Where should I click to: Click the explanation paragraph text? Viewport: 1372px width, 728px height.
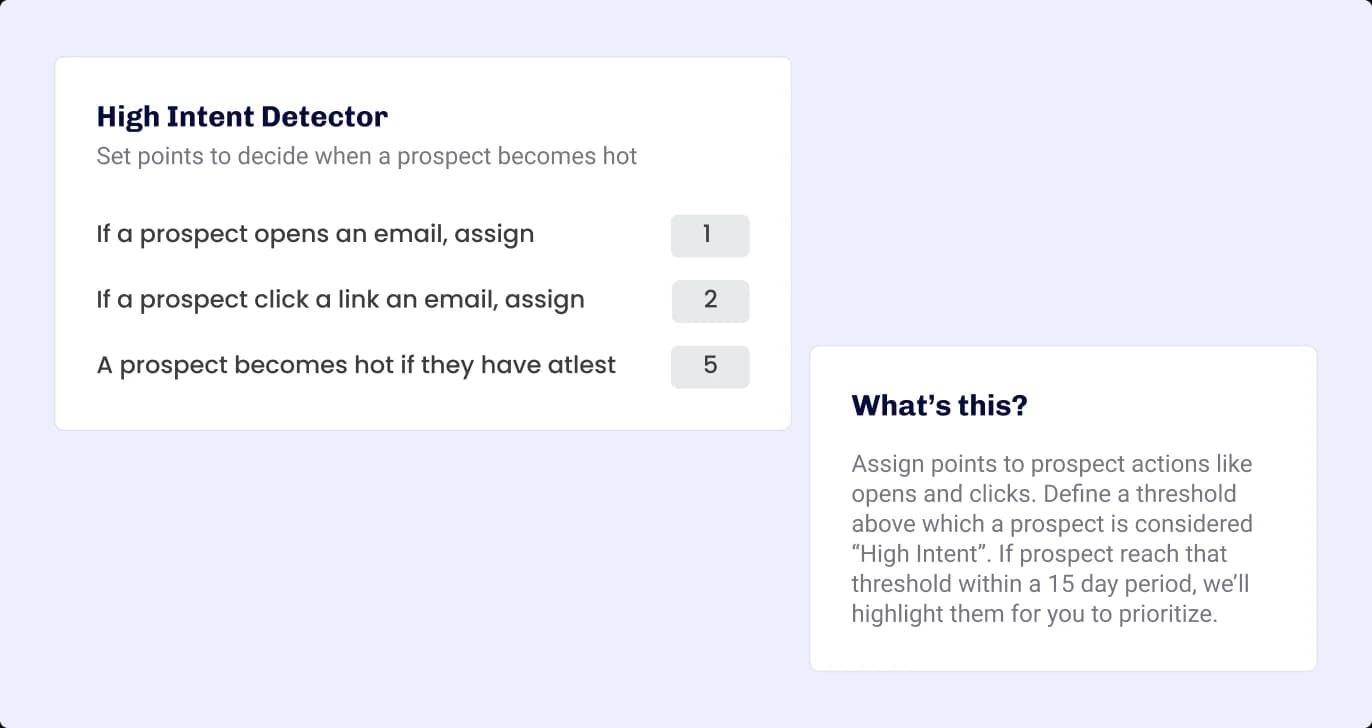click(1050, 538)
